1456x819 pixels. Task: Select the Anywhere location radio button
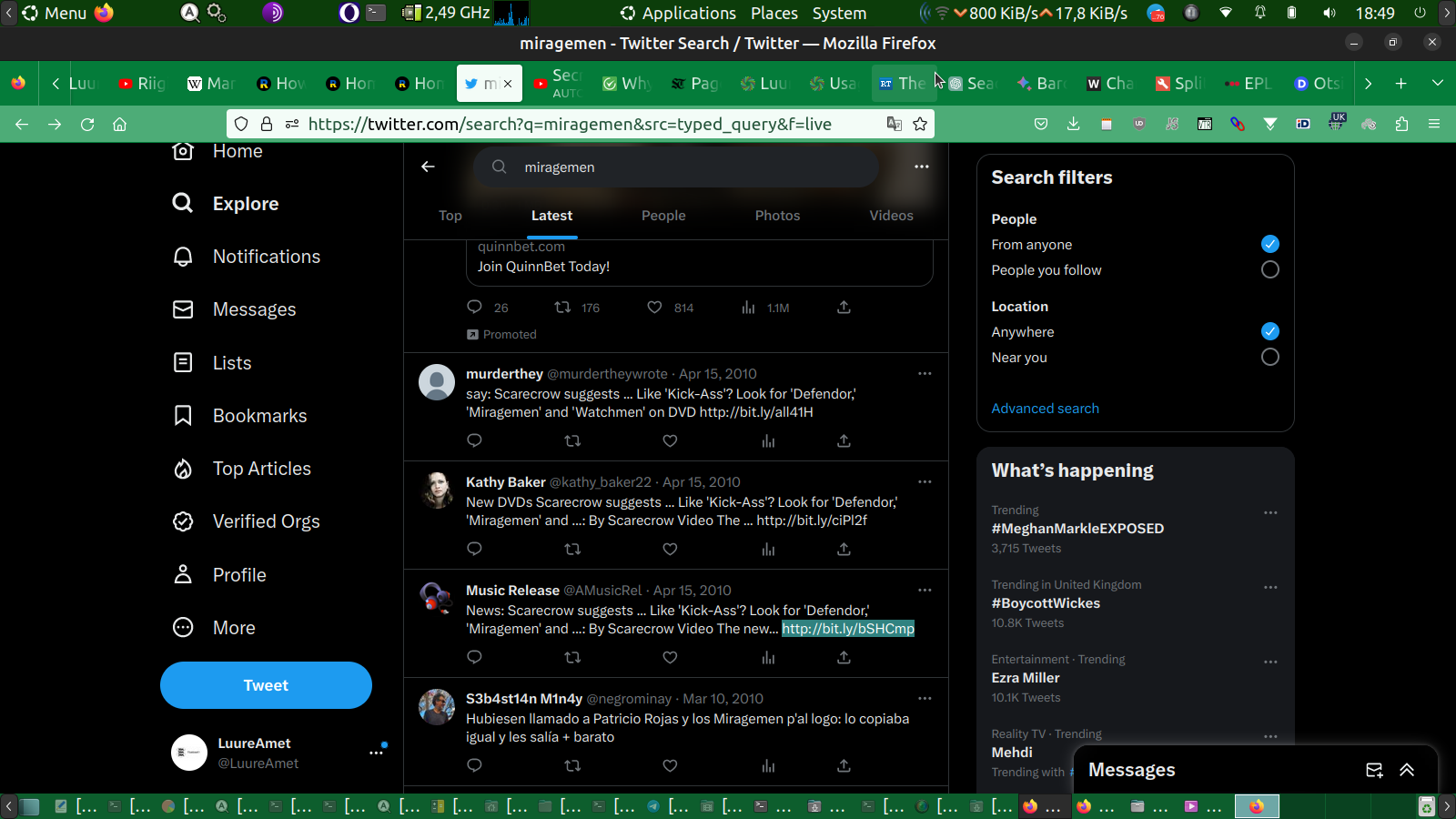pos(1270,331)
